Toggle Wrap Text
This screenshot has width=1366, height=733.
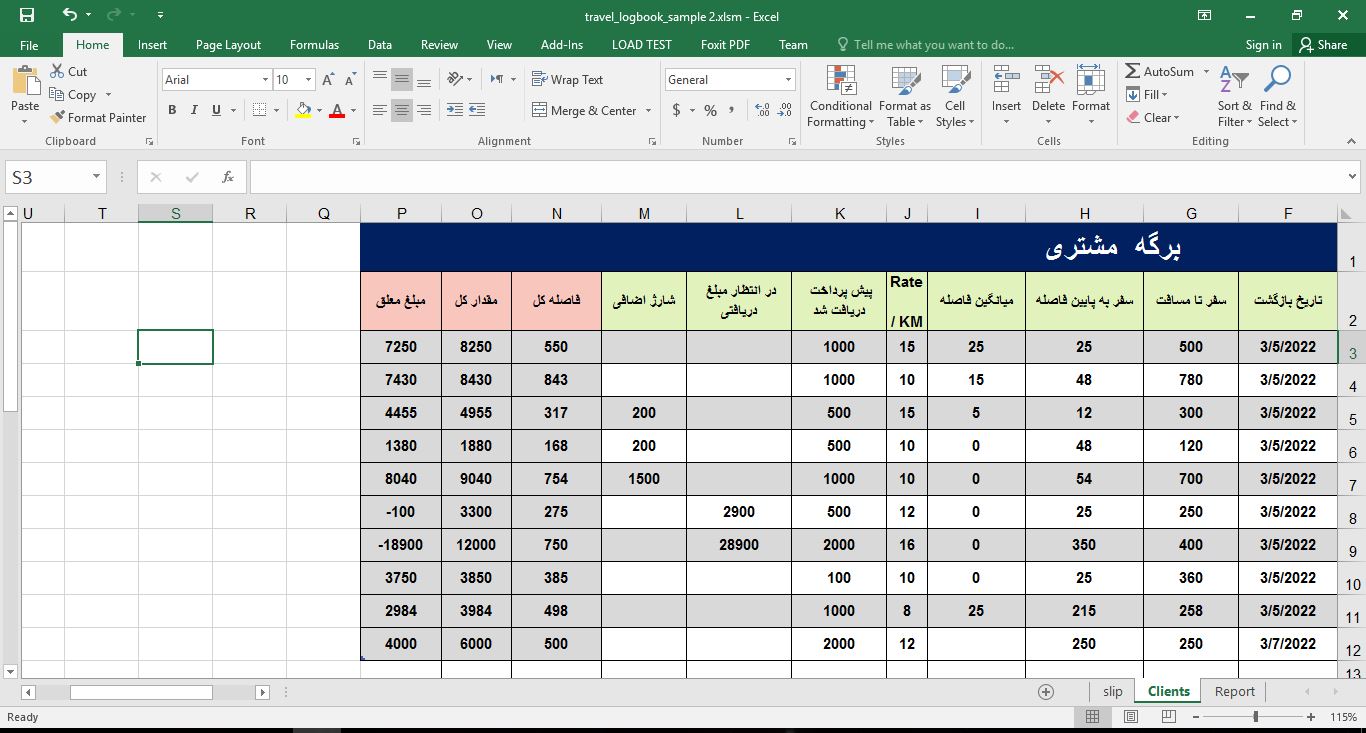[567, 80]
